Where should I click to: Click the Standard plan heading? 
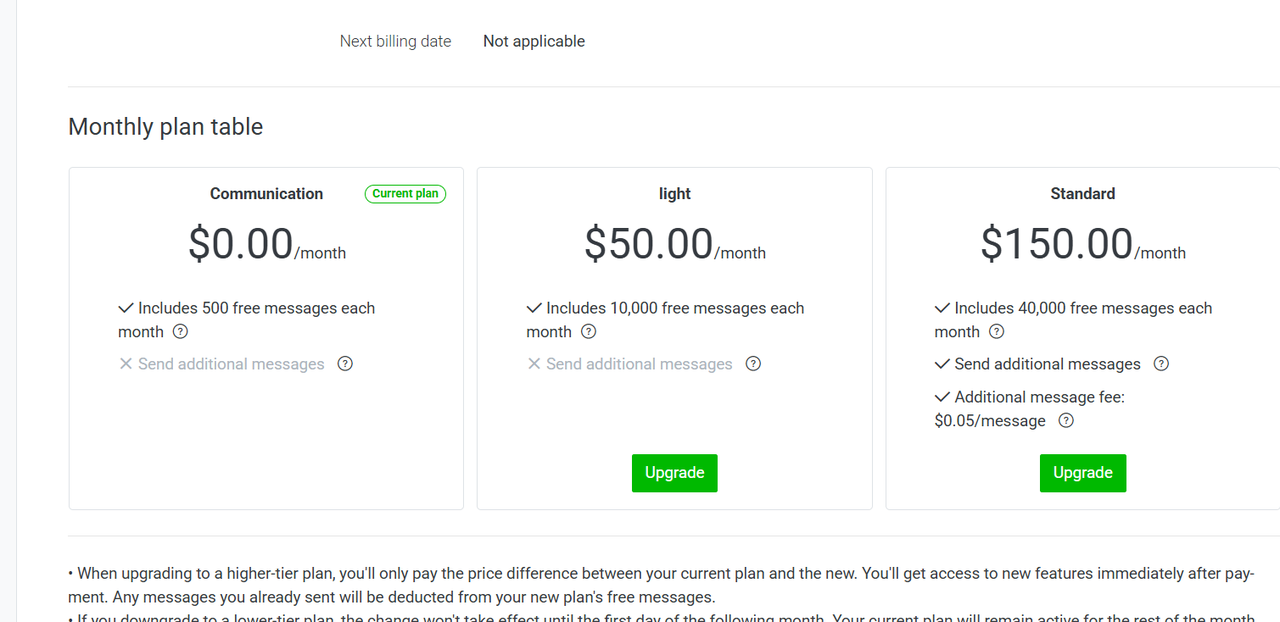pos(1082,194)
